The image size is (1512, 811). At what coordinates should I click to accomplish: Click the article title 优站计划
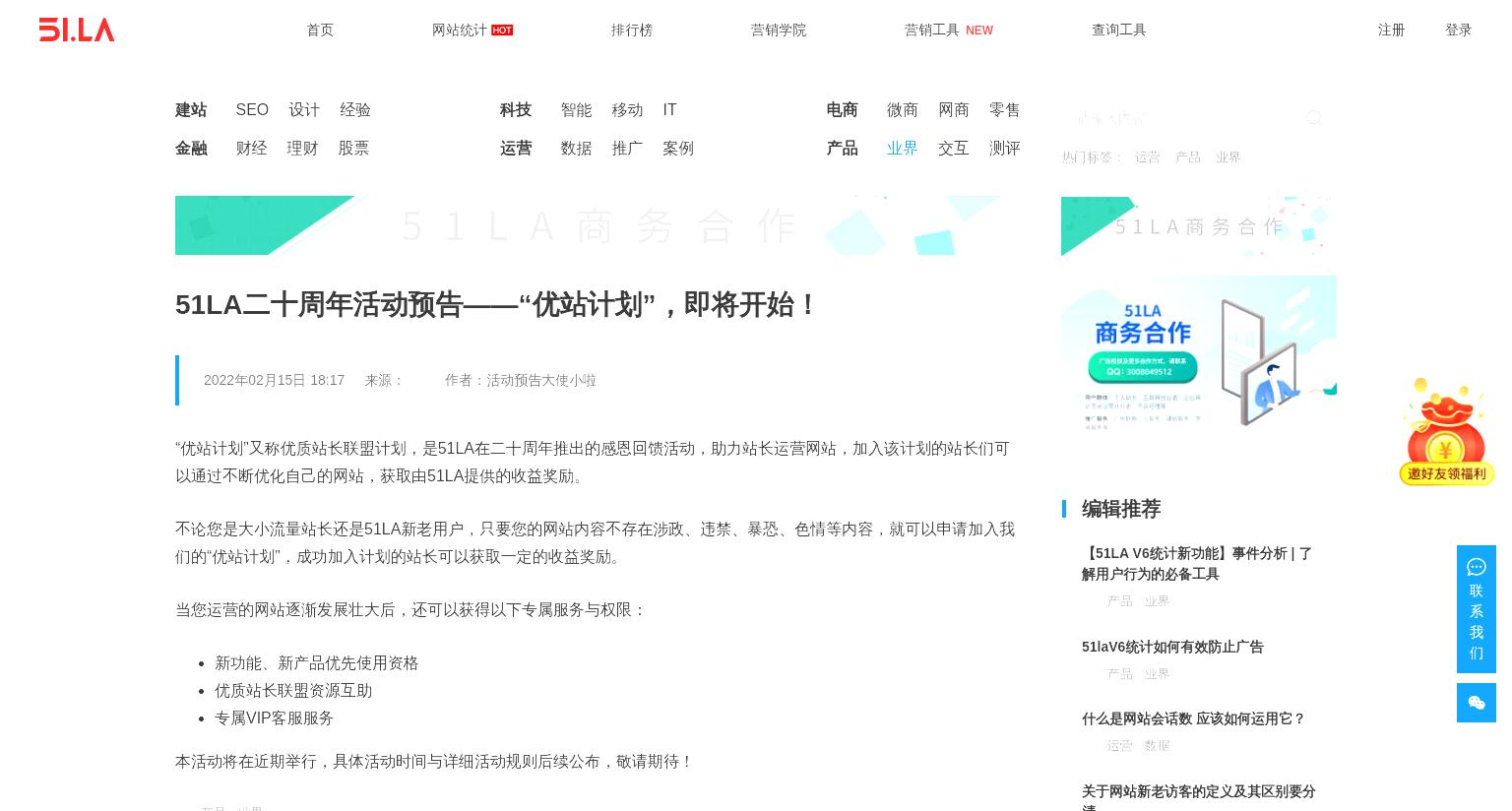[x=496, y=305]
